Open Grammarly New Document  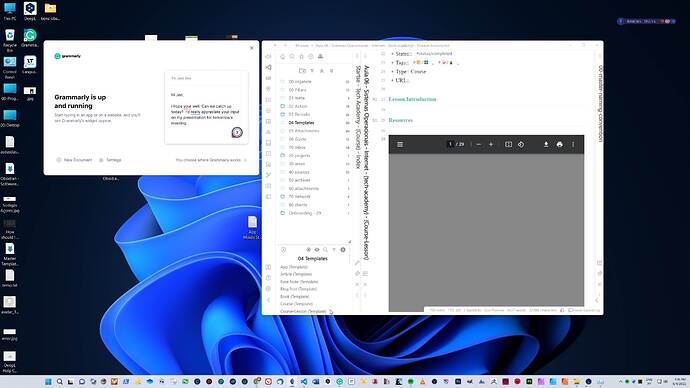74,160
